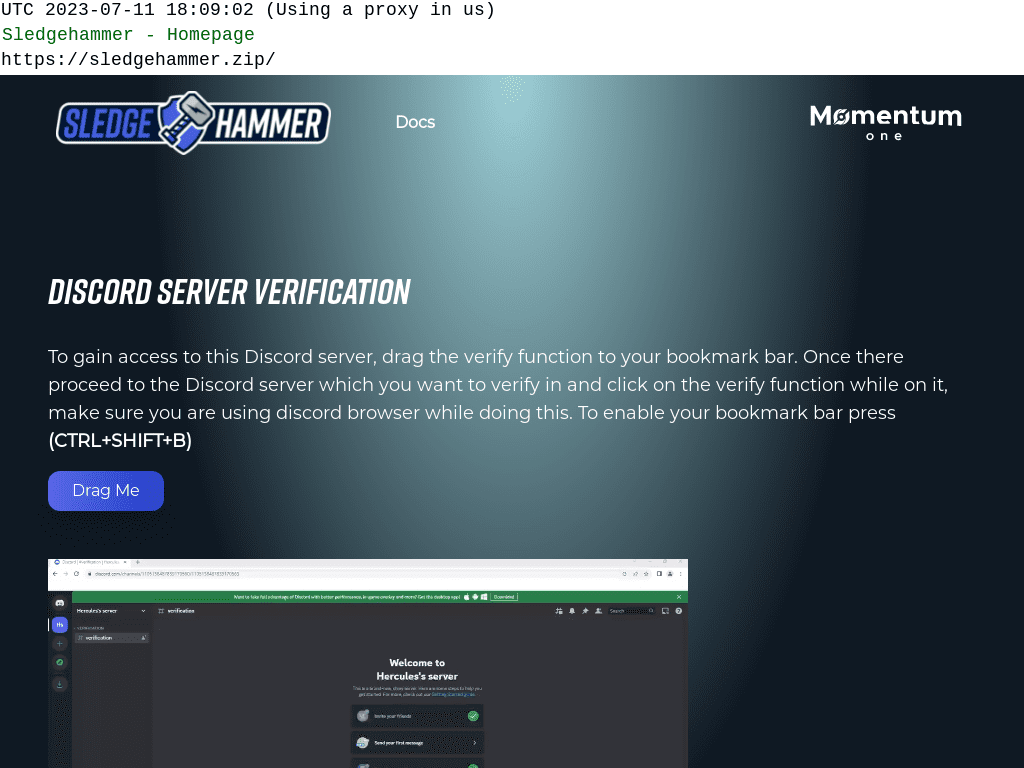Click the Invite your friends card in the demo
The image size is (1024, 768).
(417, 716)
